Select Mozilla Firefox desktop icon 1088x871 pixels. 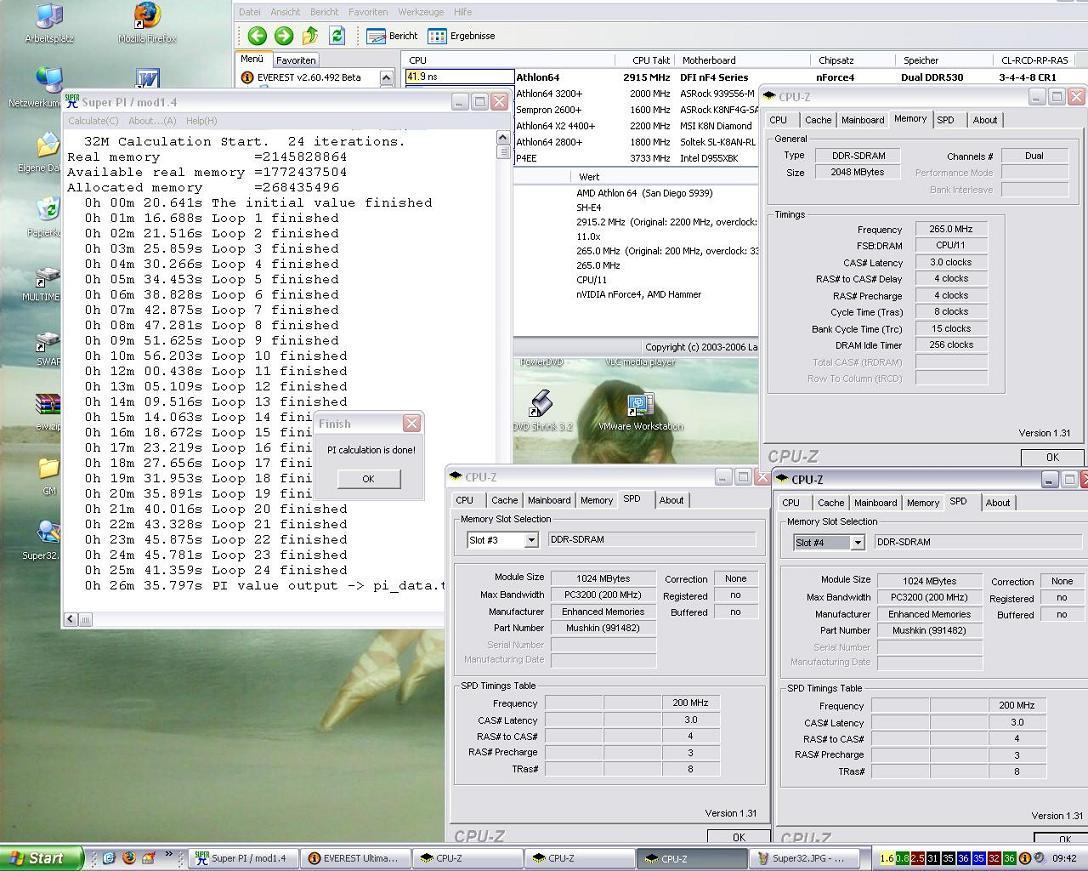tap(147, 23)
